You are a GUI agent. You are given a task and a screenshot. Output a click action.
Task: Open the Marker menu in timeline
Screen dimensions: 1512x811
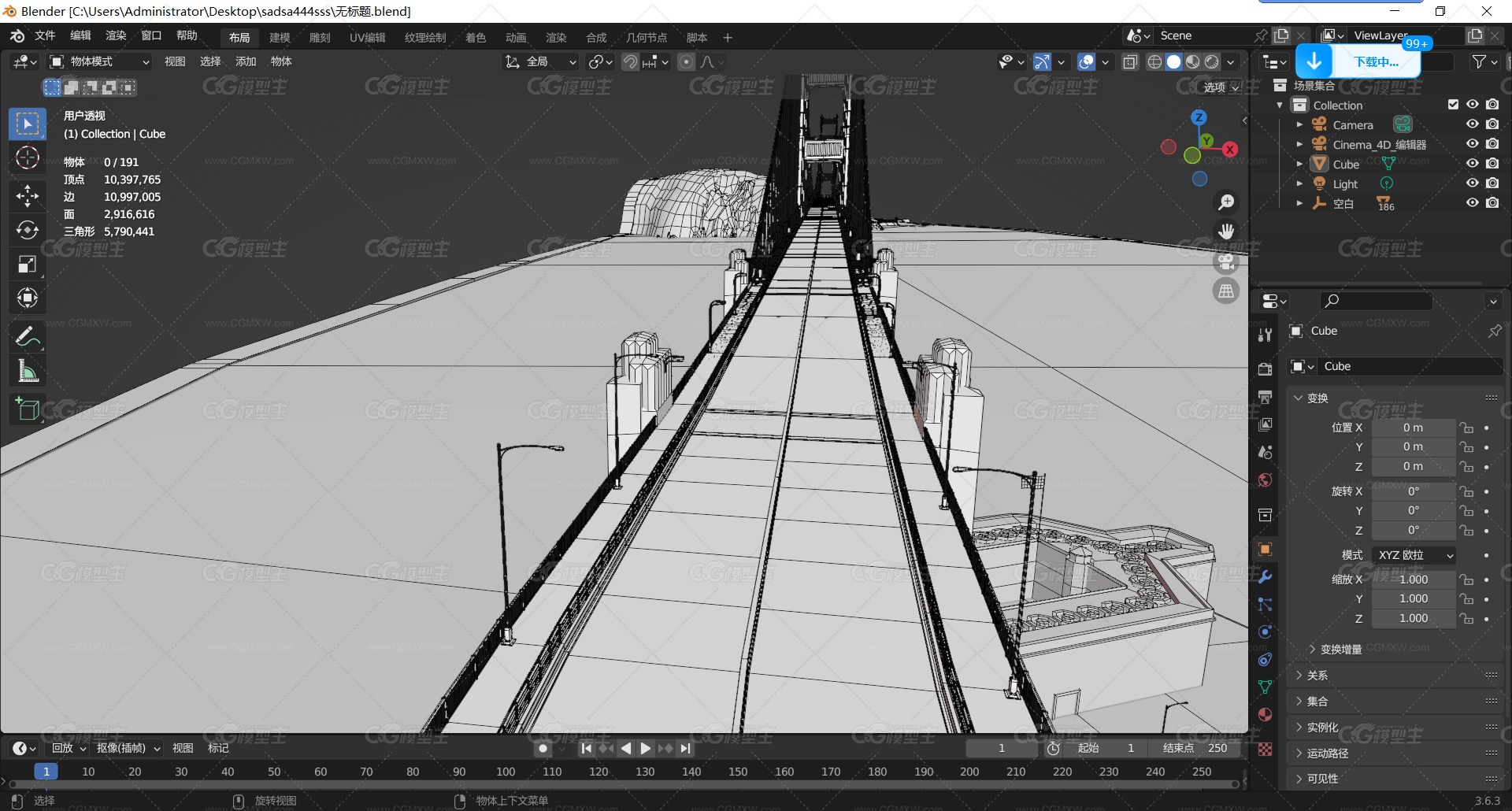pyautogui.click(x=218, y=748)
